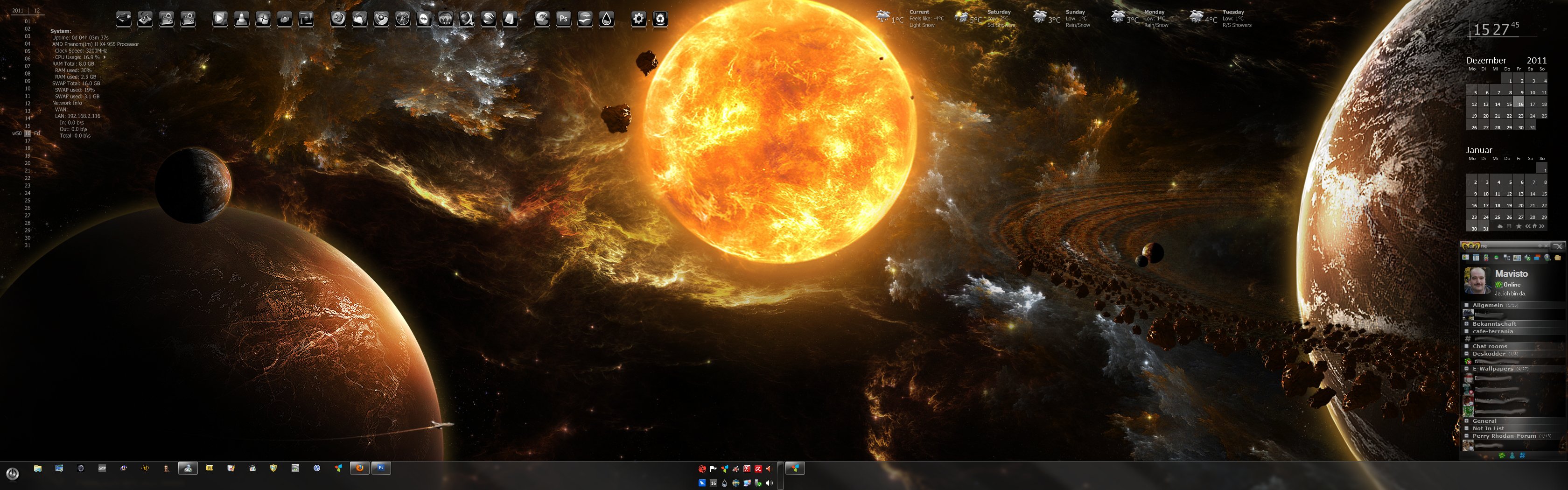Click Tuesday weather forecast

point(1220,18)
